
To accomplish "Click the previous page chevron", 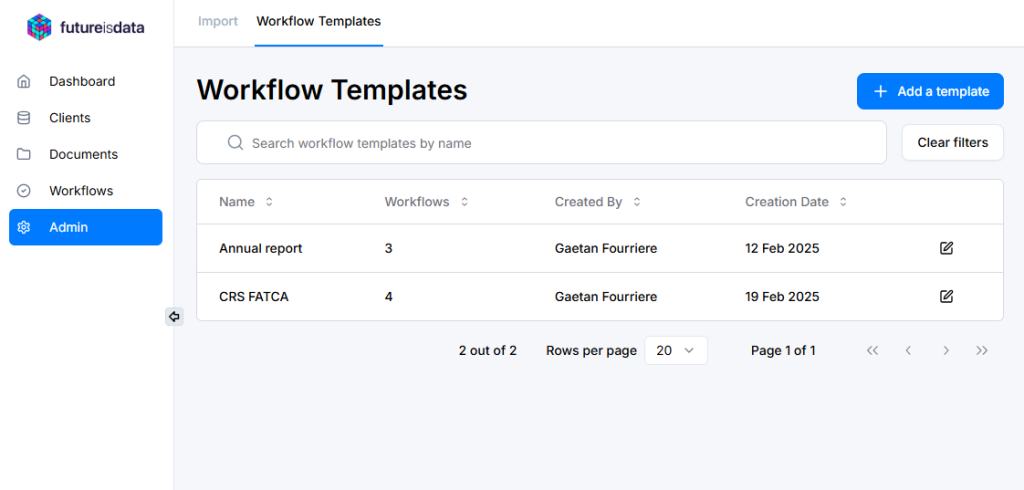I will [x=908, y=350].
